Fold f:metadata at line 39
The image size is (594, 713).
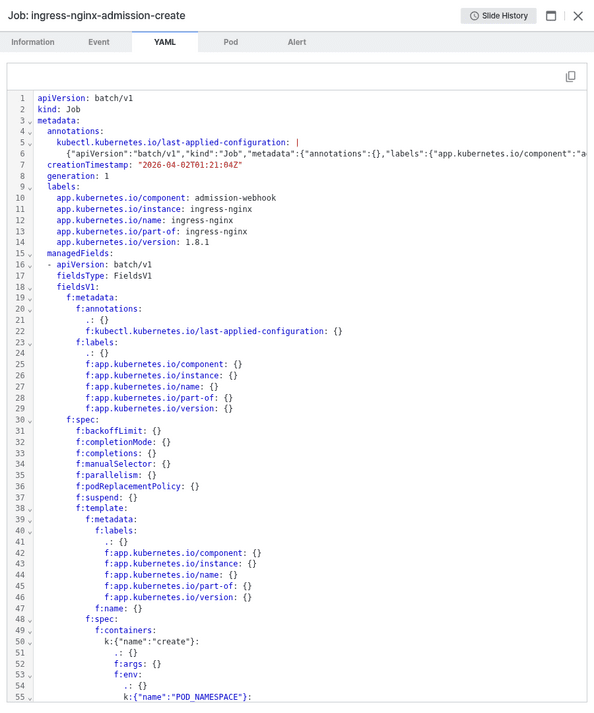tap(30, 521)
